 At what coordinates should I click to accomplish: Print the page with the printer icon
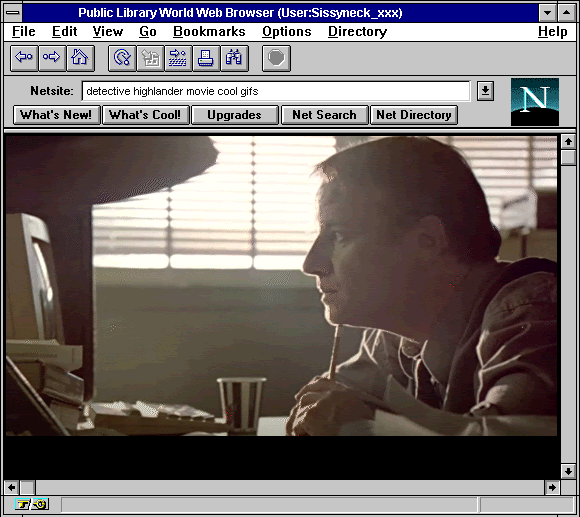[x=206, y=58]
